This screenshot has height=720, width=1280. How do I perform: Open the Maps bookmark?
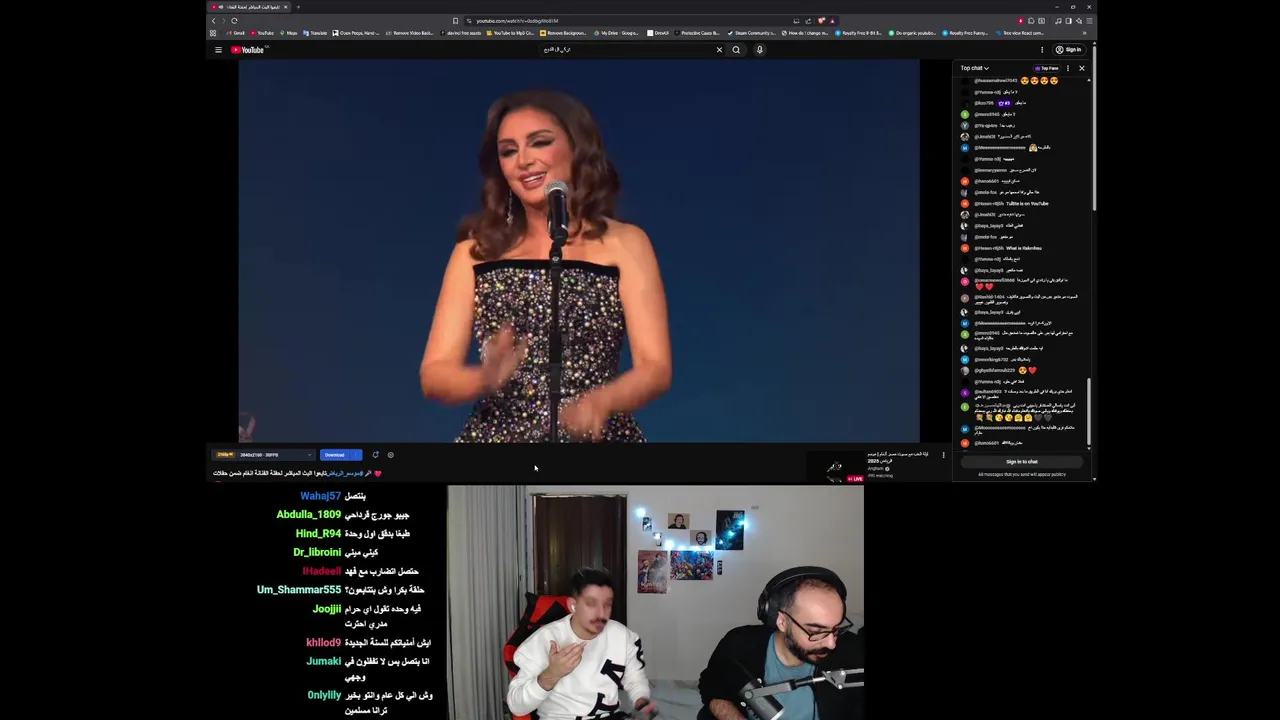tap(288, 33)
